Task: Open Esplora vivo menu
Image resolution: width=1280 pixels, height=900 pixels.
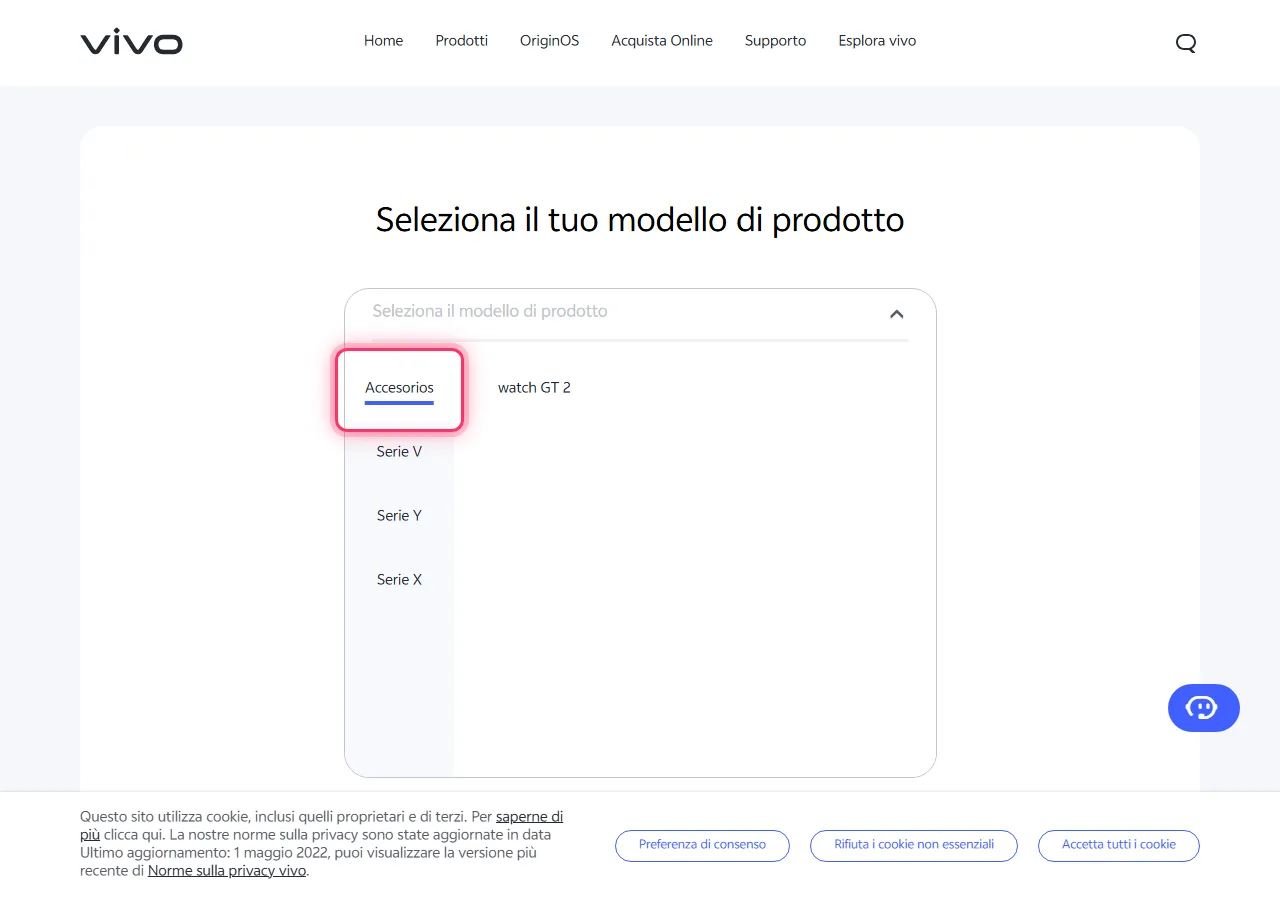Action: [x=877, y=41]
